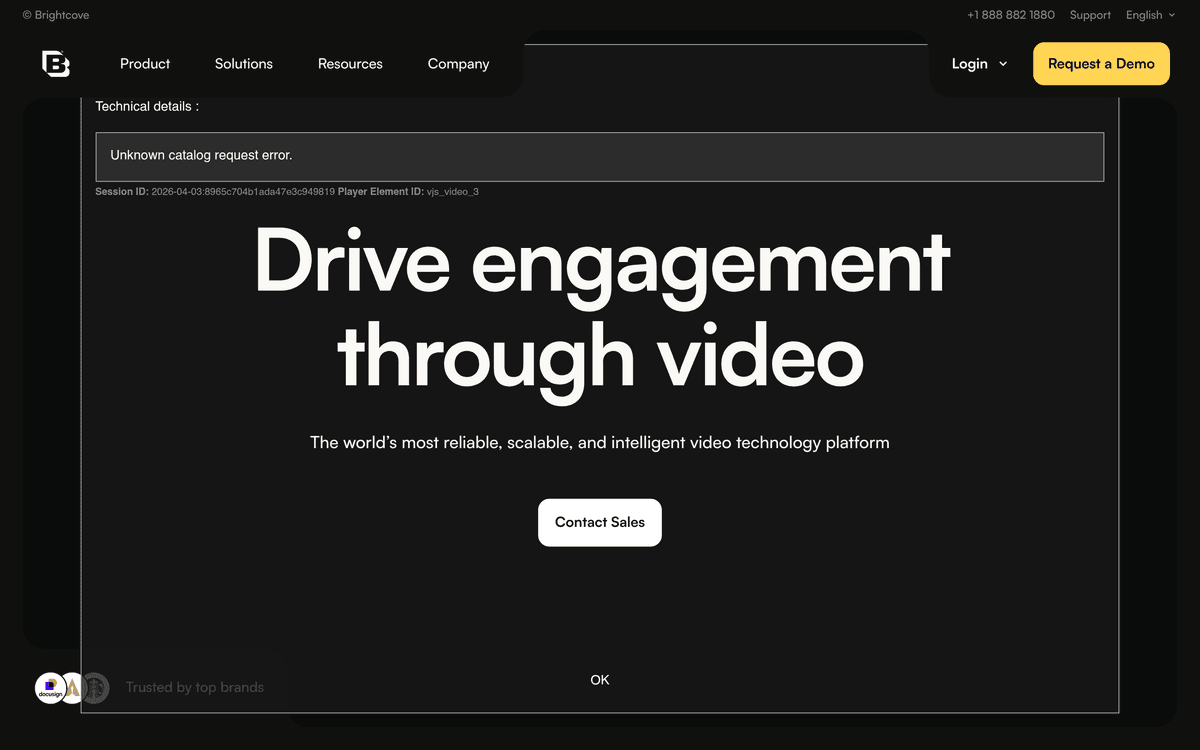Screen dimensions: 1200x750
Task: Open the Company menu
Action: click(458, 63)
